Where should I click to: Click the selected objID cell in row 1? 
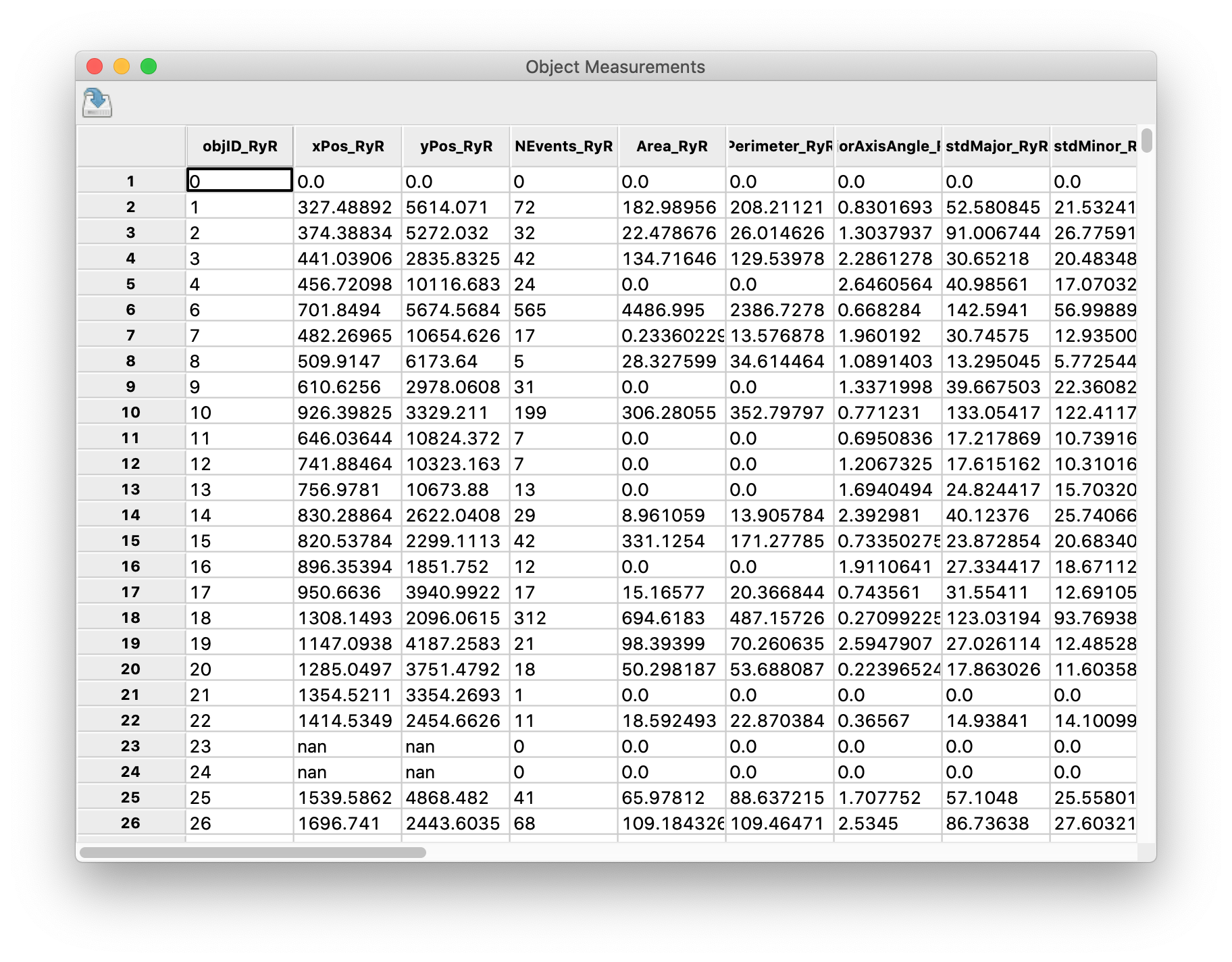click(240, 181)
